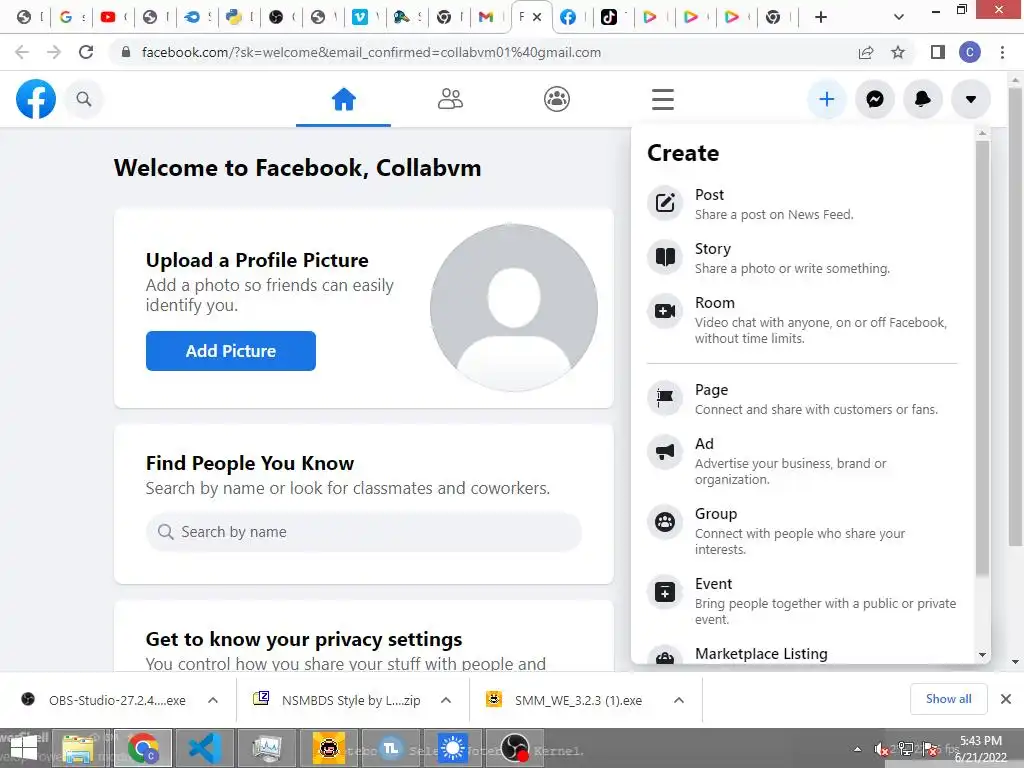Click the address bar URL
The width and height of the screenshot is (1024, 768).
(x=371, y=52)
